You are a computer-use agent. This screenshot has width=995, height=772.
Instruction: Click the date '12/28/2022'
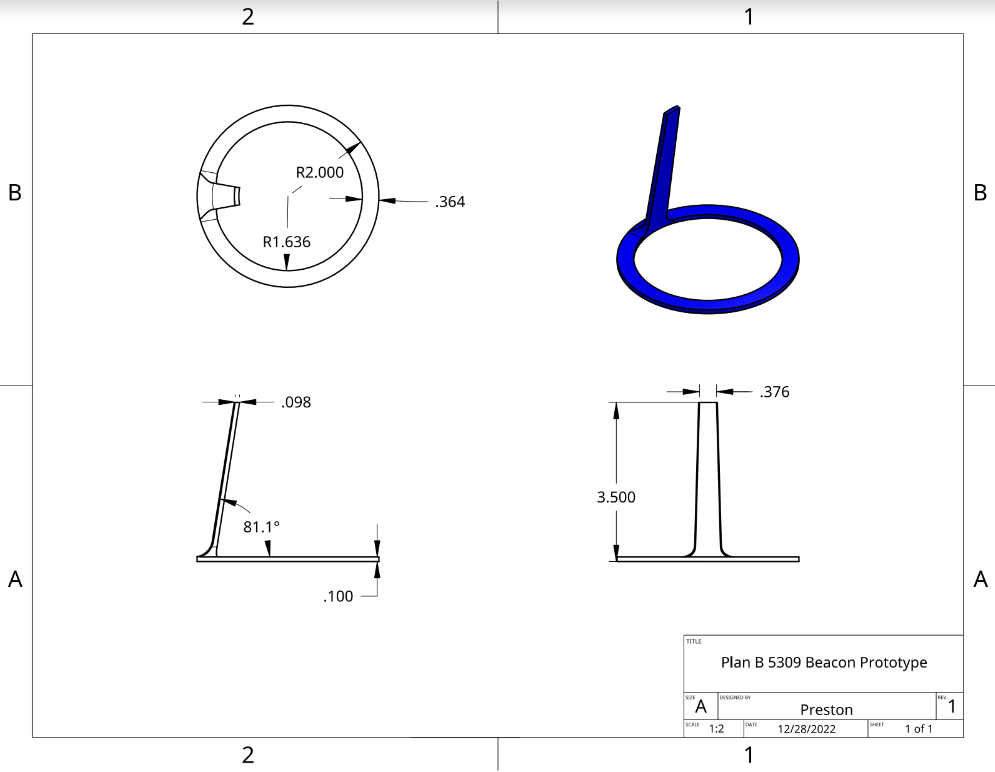pos(807,729)
